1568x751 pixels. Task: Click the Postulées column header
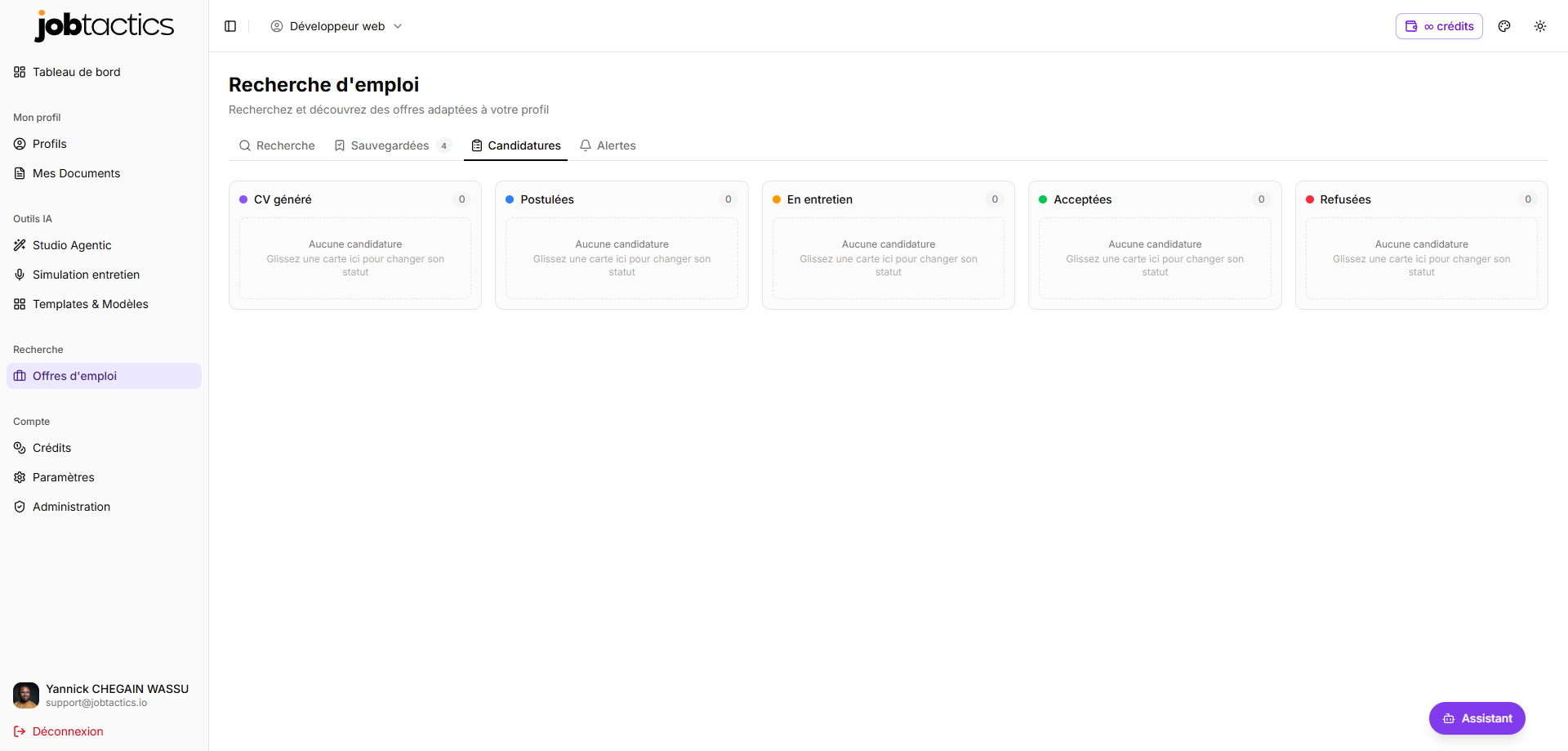coord(621,199)
